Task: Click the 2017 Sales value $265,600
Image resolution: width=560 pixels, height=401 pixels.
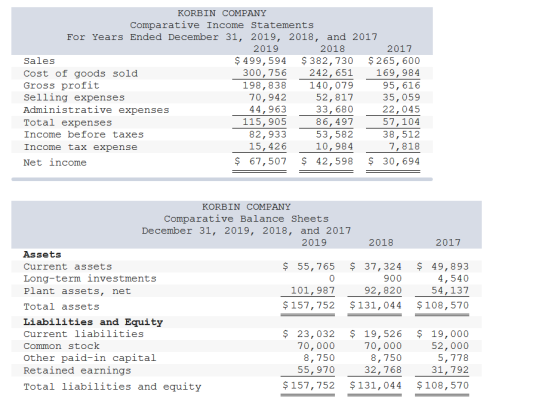Action: click(394, 61)
